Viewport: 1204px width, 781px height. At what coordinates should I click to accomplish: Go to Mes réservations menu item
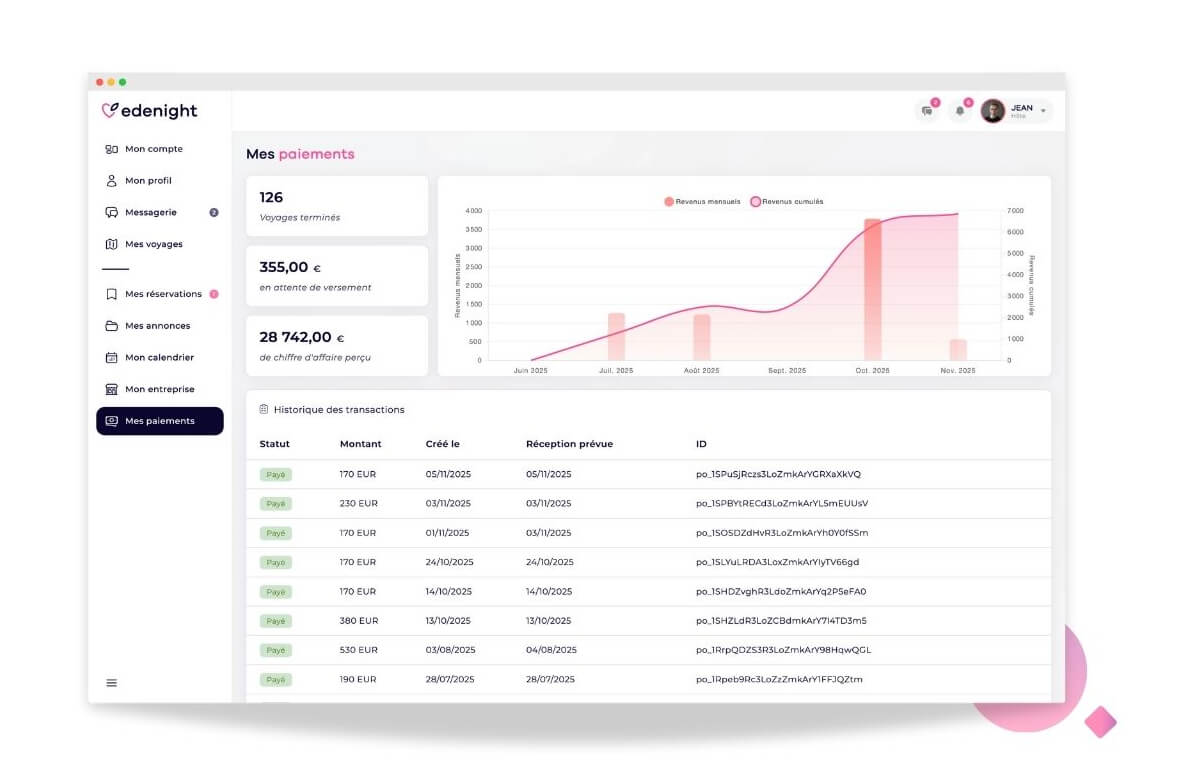point(163,294)
